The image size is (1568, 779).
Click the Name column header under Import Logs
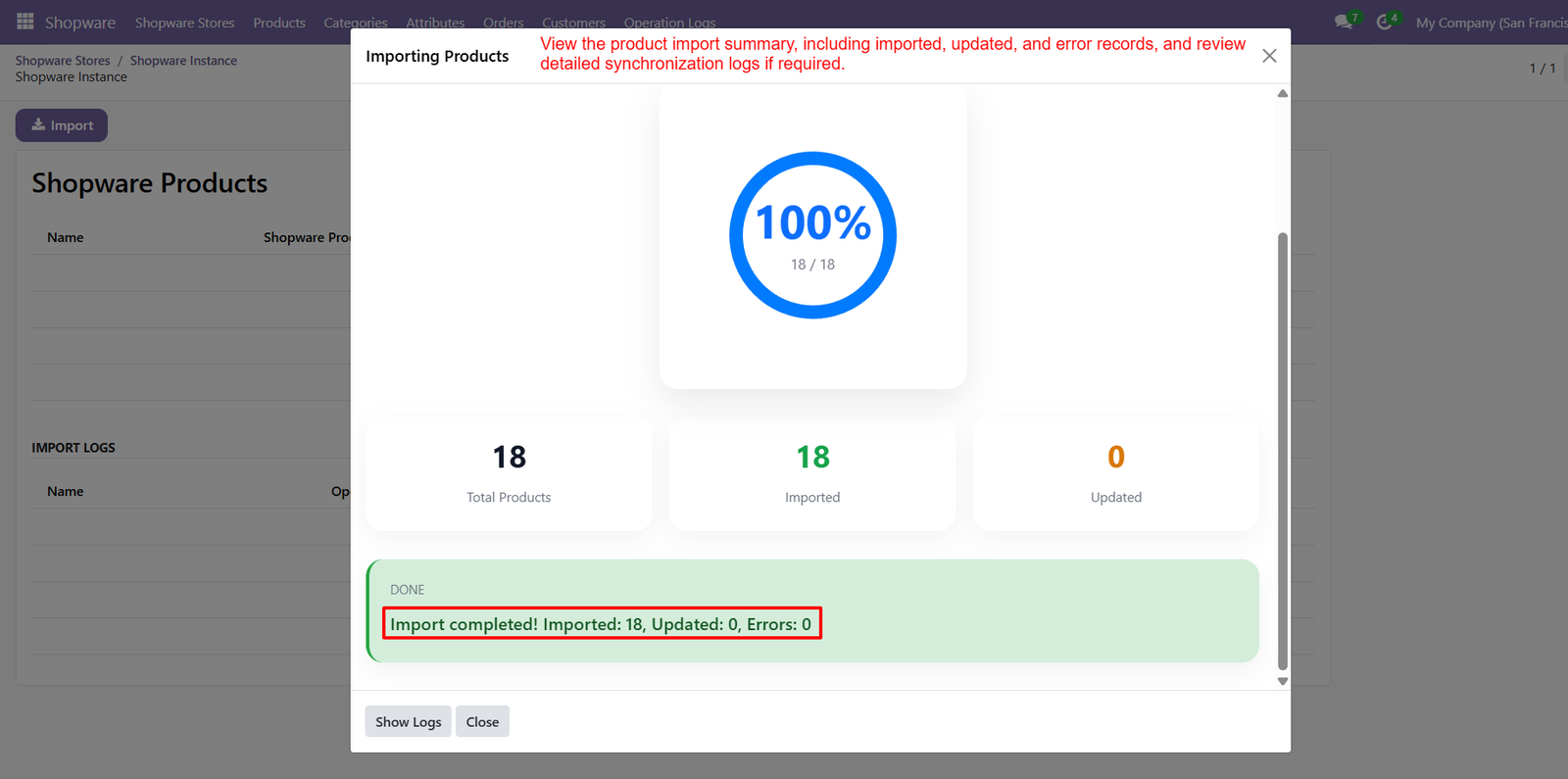66,491
